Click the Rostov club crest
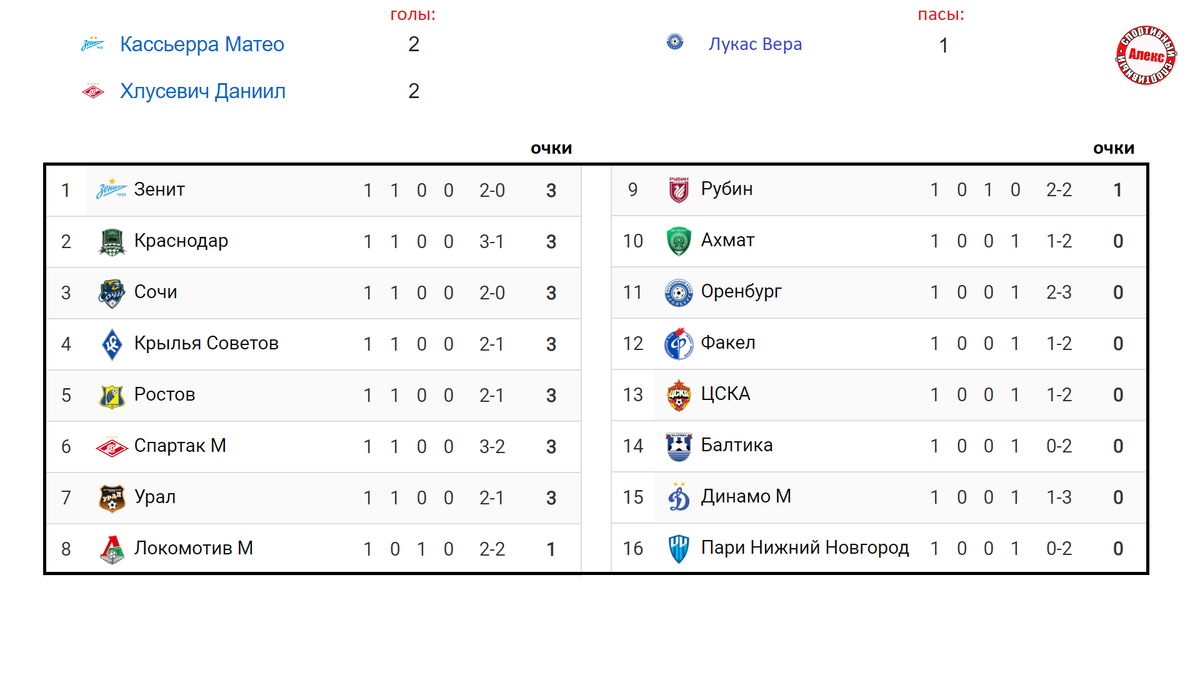1200x675 pixels. (x=112, y=396)
